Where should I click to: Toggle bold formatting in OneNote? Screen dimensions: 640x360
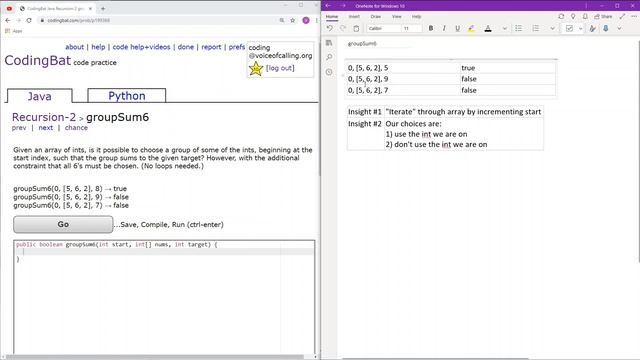click(431, 28)
